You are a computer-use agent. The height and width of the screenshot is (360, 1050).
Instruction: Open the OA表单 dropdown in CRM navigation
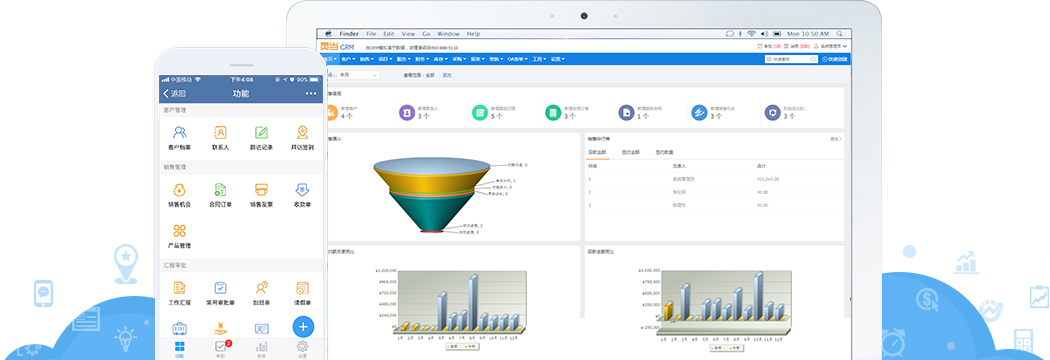pyautogui.click(x=518, y=59)
